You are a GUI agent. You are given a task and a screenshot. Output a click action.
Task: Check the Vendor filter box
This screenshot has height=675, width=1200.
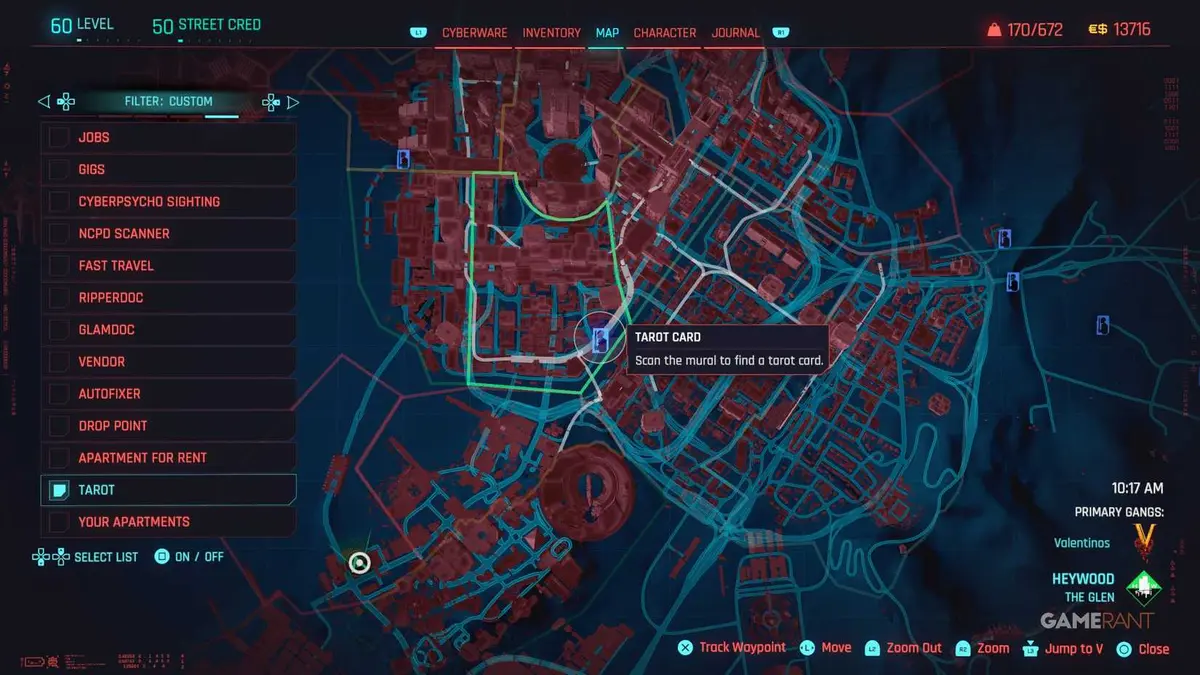(59, 361)
